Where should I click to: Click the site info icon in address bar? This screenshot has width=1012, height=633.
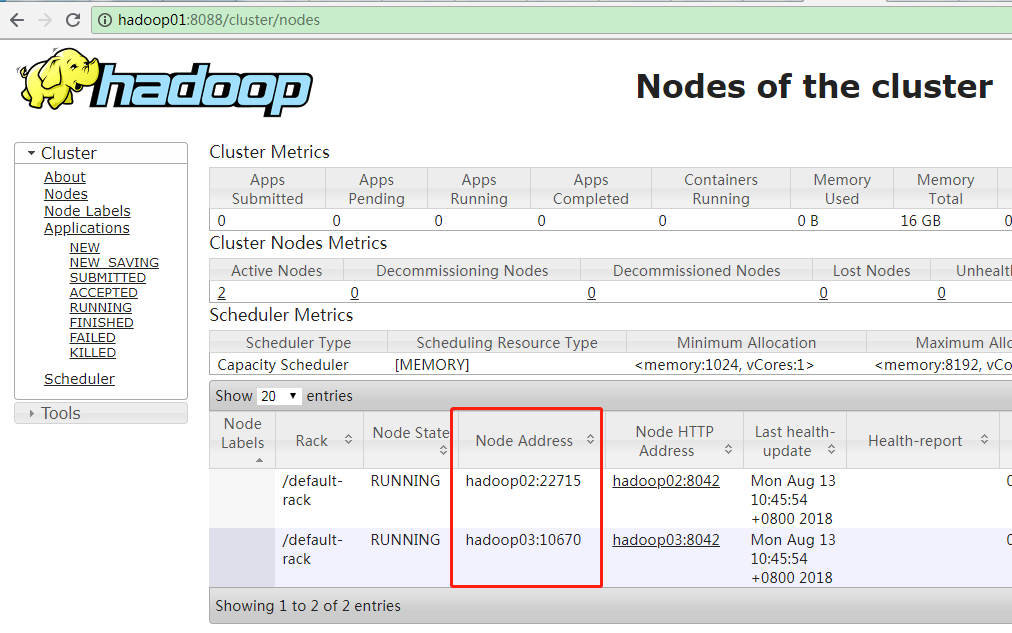coord(105,20)
